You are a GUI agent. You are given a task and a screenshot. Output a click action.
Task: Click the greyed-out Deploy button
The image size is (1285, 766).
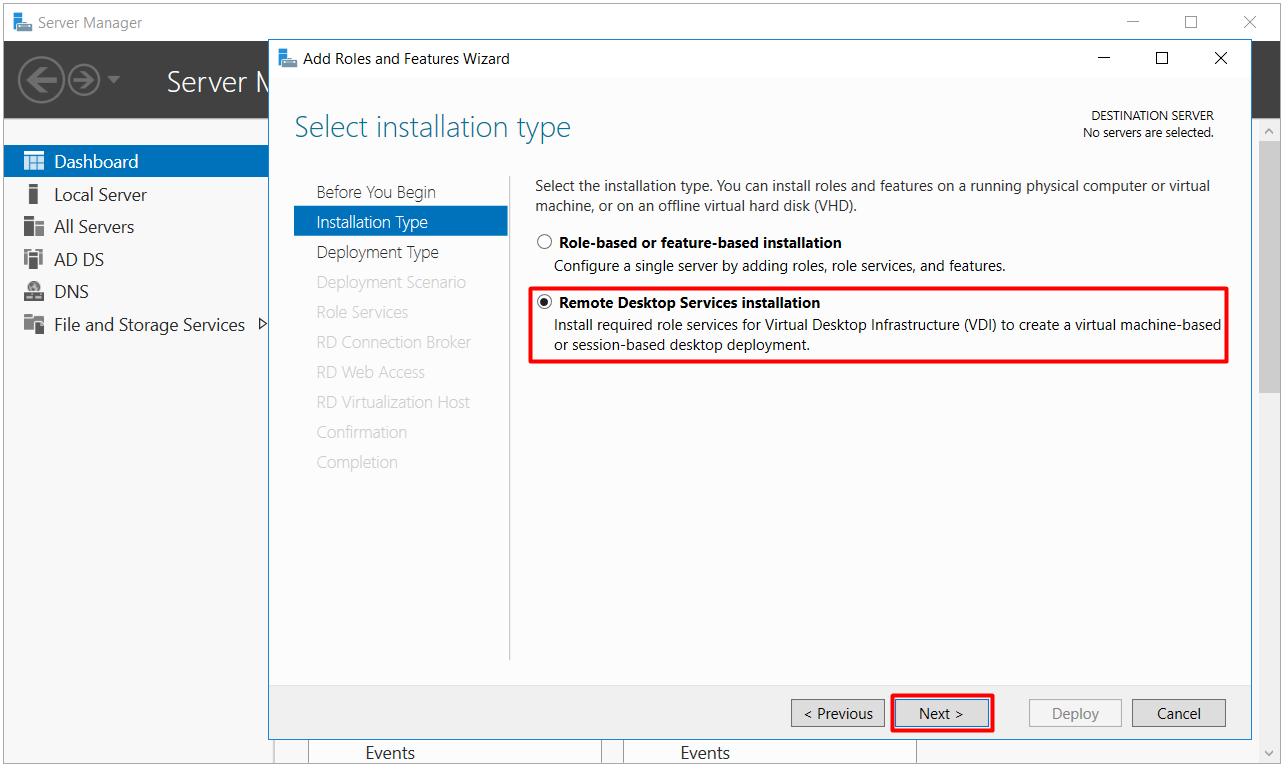pos(1075,713)
